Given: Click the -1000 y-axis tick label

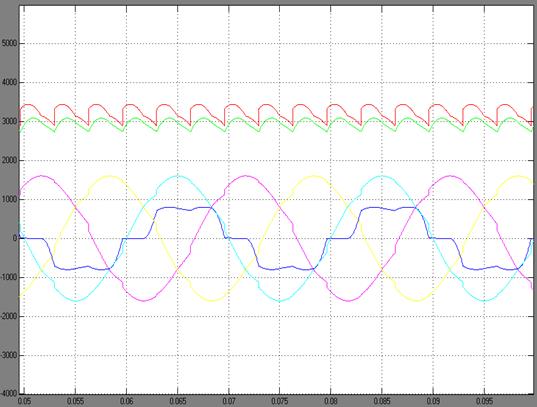Looking at the screenshot, I should click(x=9, y=278).
